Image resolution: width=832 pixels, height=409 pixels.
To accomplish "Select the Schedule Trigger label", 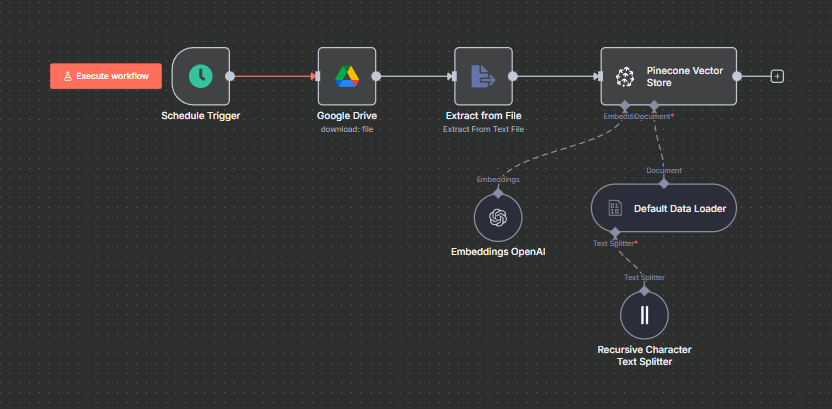I will tap(201, 116).
